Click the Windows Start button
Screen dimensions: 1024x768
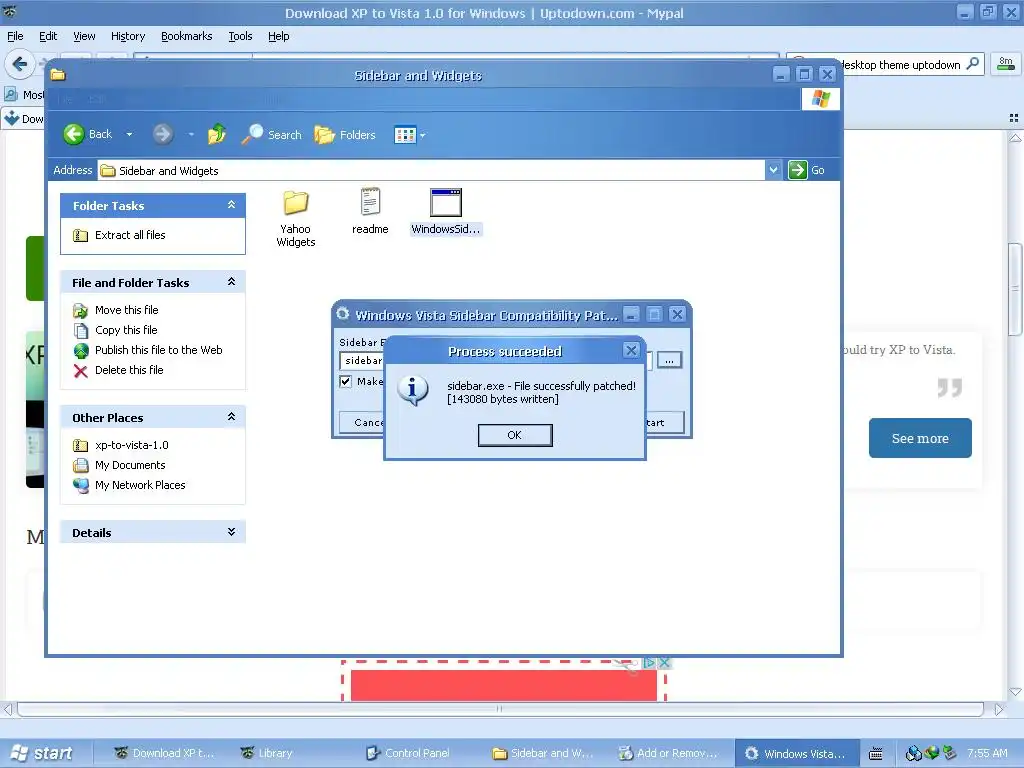42,753
